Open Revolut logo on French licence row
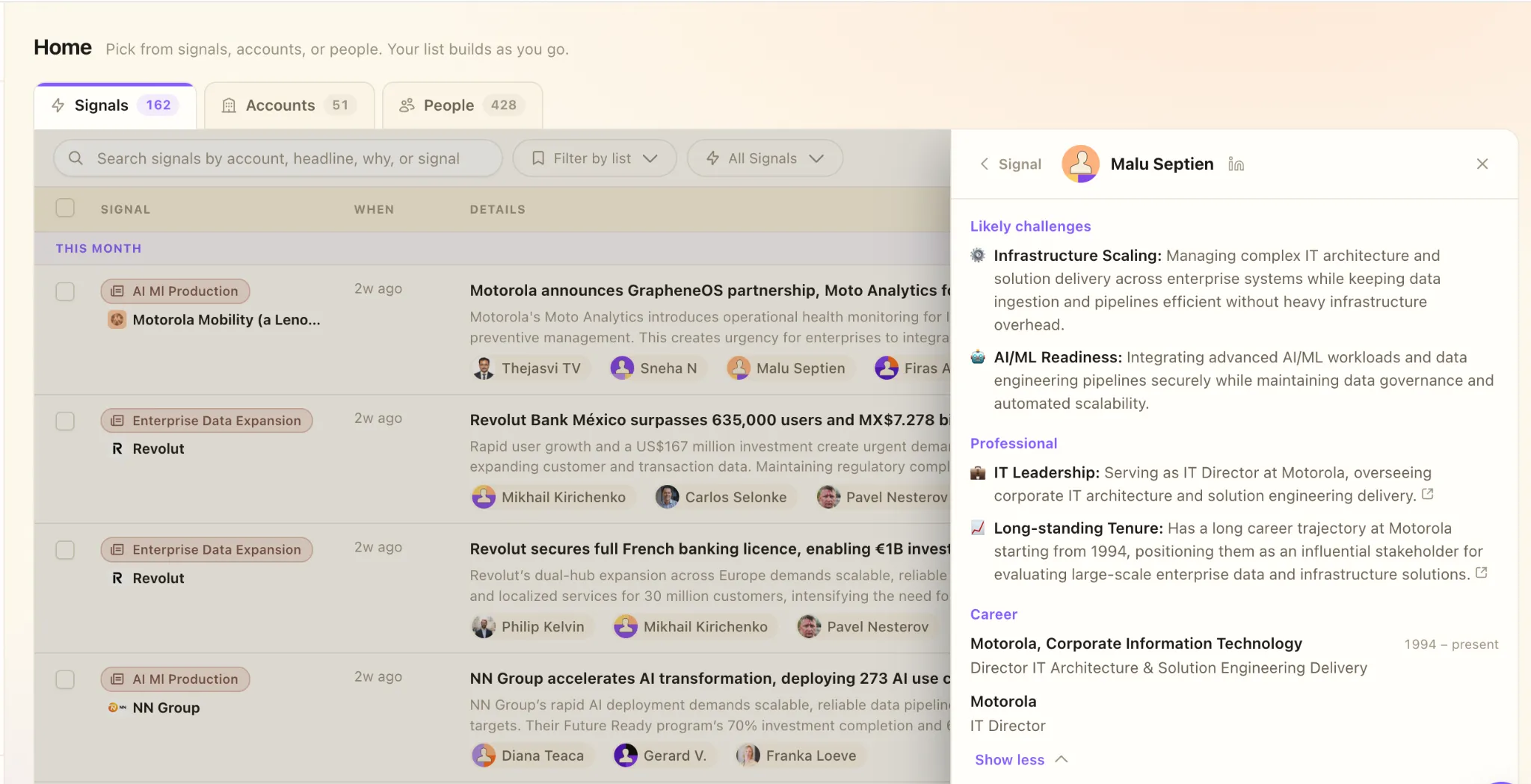The height and width of the screenshot is (784, 1531). click(117, 578)
